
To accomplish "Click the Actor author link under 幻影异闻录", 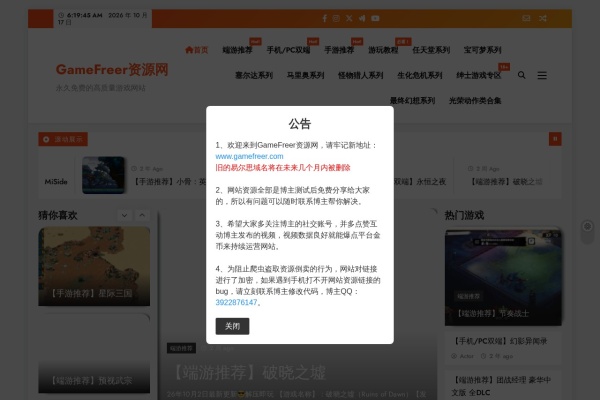I will (466, 356).
